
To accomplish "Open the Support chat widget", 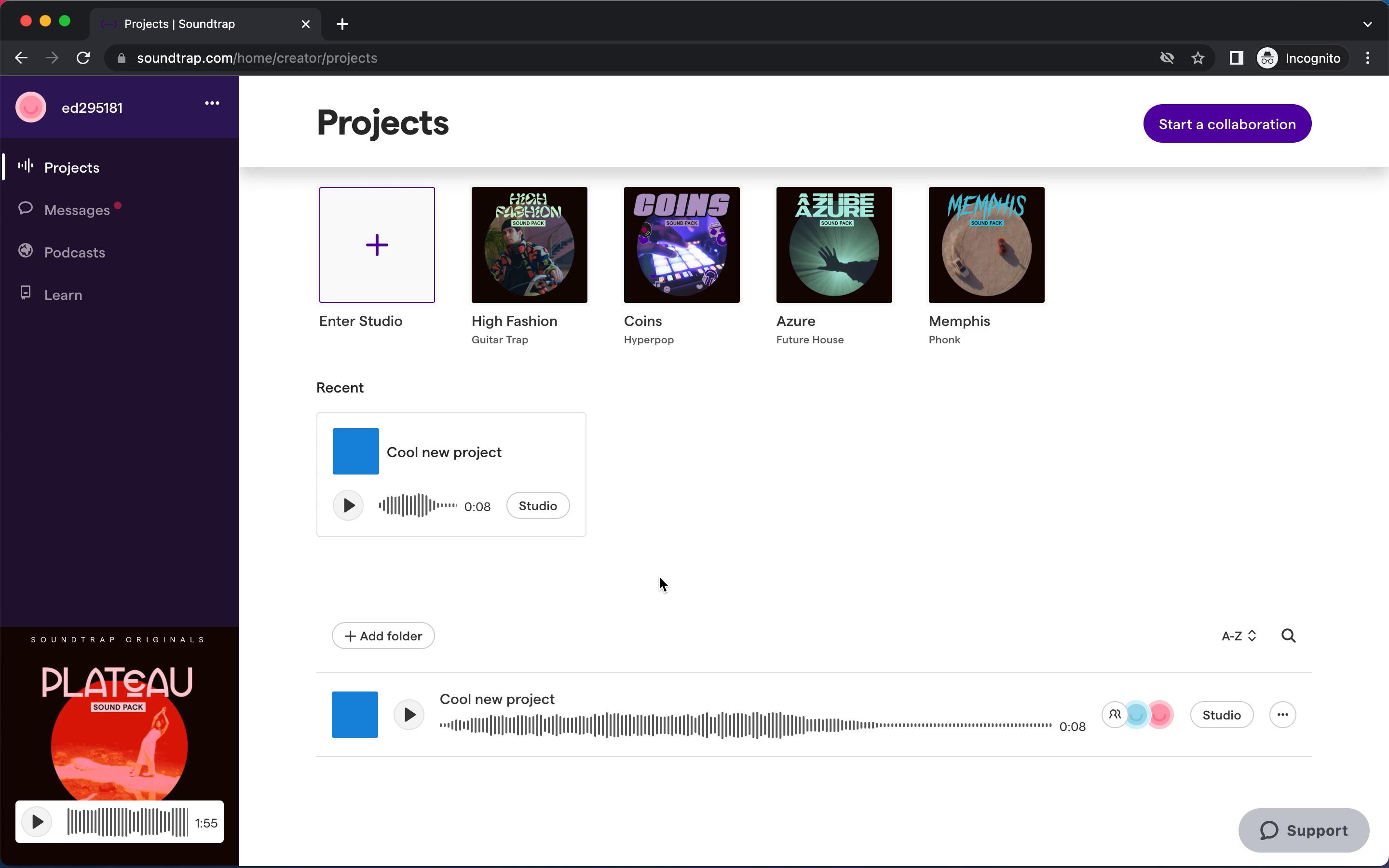I will [x=1303, y=830].
